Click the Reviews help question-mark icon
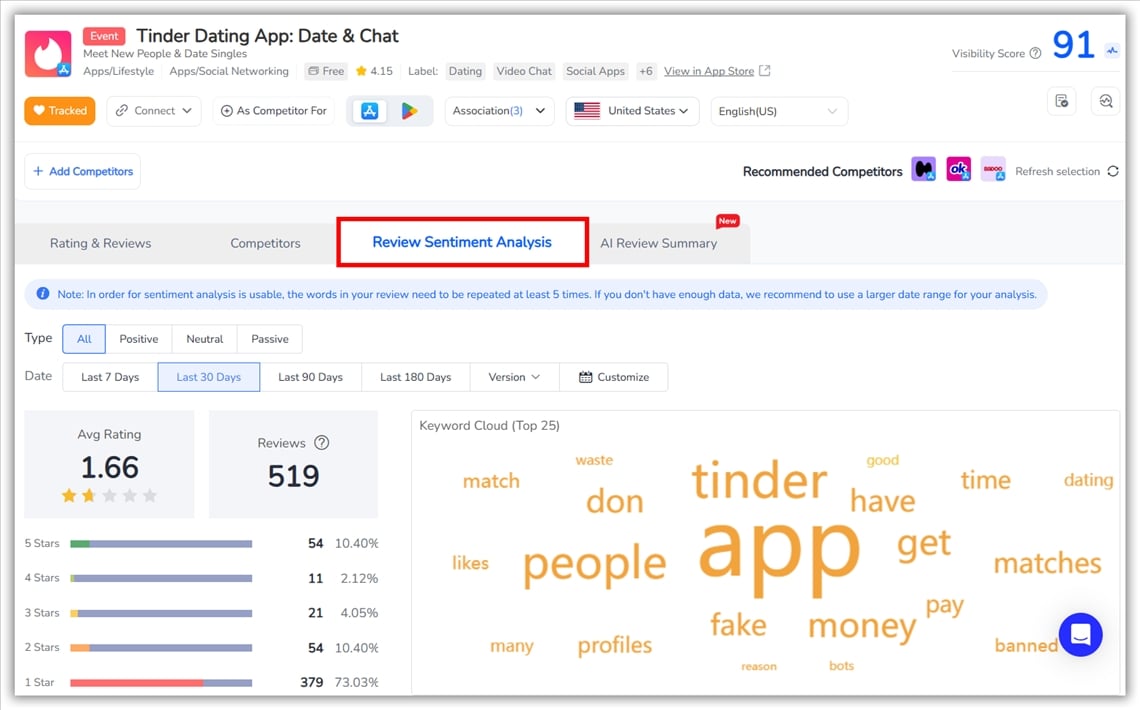This screenshot has height=710, width=1140. (321, 443)
